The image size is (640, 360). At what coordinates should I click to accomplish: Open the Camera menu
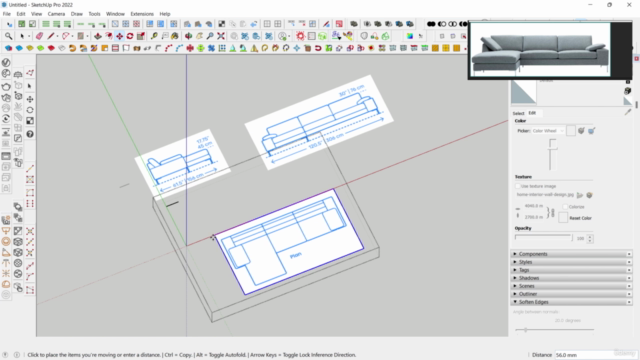pyautogui.click(x=56, y=14)
